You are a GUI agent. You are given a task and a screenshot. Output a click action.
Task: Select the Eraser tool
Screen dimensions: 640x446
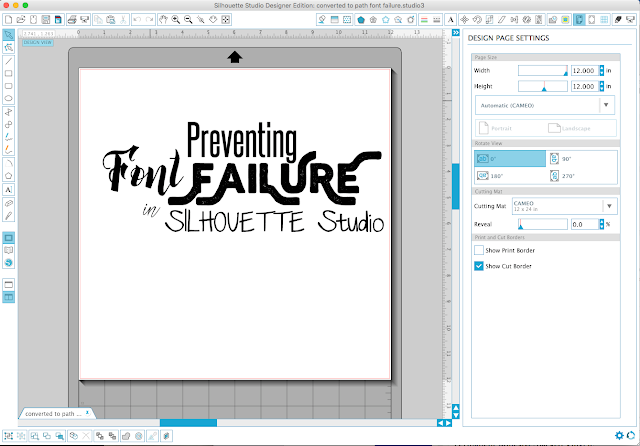9,203
